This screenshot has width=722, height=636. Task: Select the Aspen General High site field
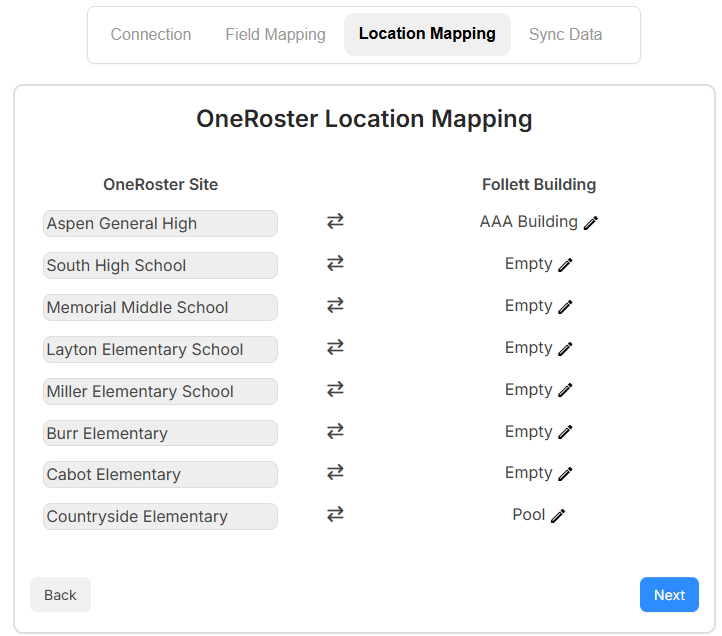pyautogui.click(x=160, y=223)
